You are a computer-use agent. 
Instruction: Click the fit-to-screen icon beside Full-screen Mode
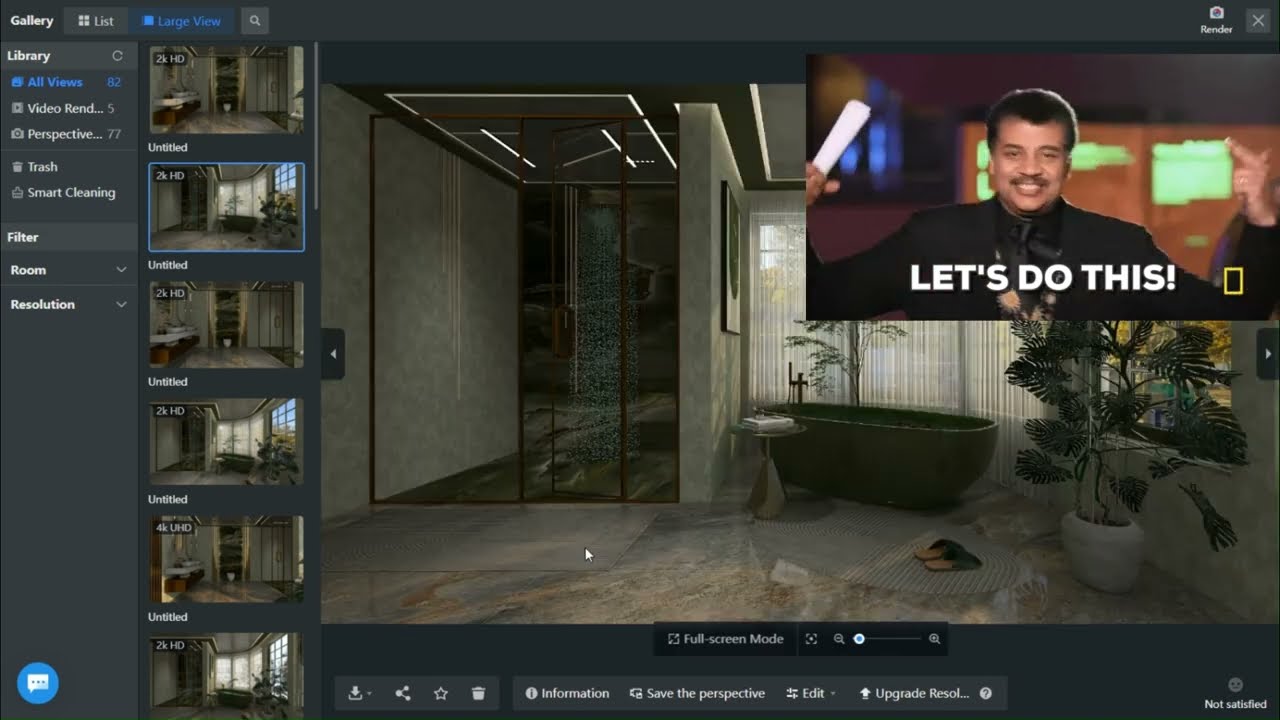[811, 639]
